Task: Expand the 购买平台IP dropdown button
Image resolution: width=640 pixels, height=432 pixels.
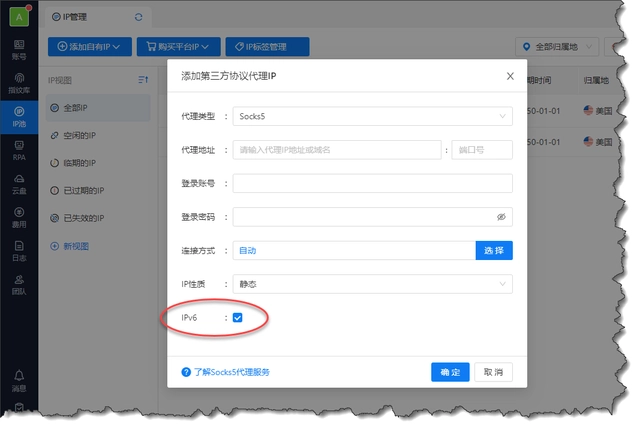Action: point(178,47)
